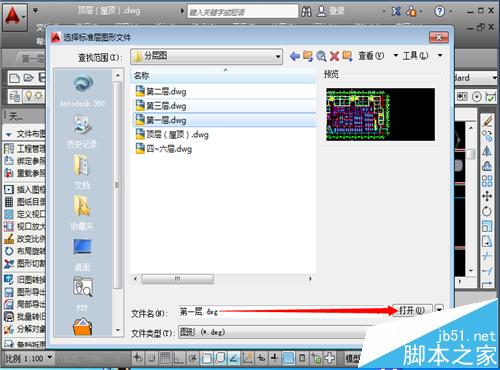Toggle Polar Tracking in status bar
This screenshot has height=370, width=500.
(192, 358)
